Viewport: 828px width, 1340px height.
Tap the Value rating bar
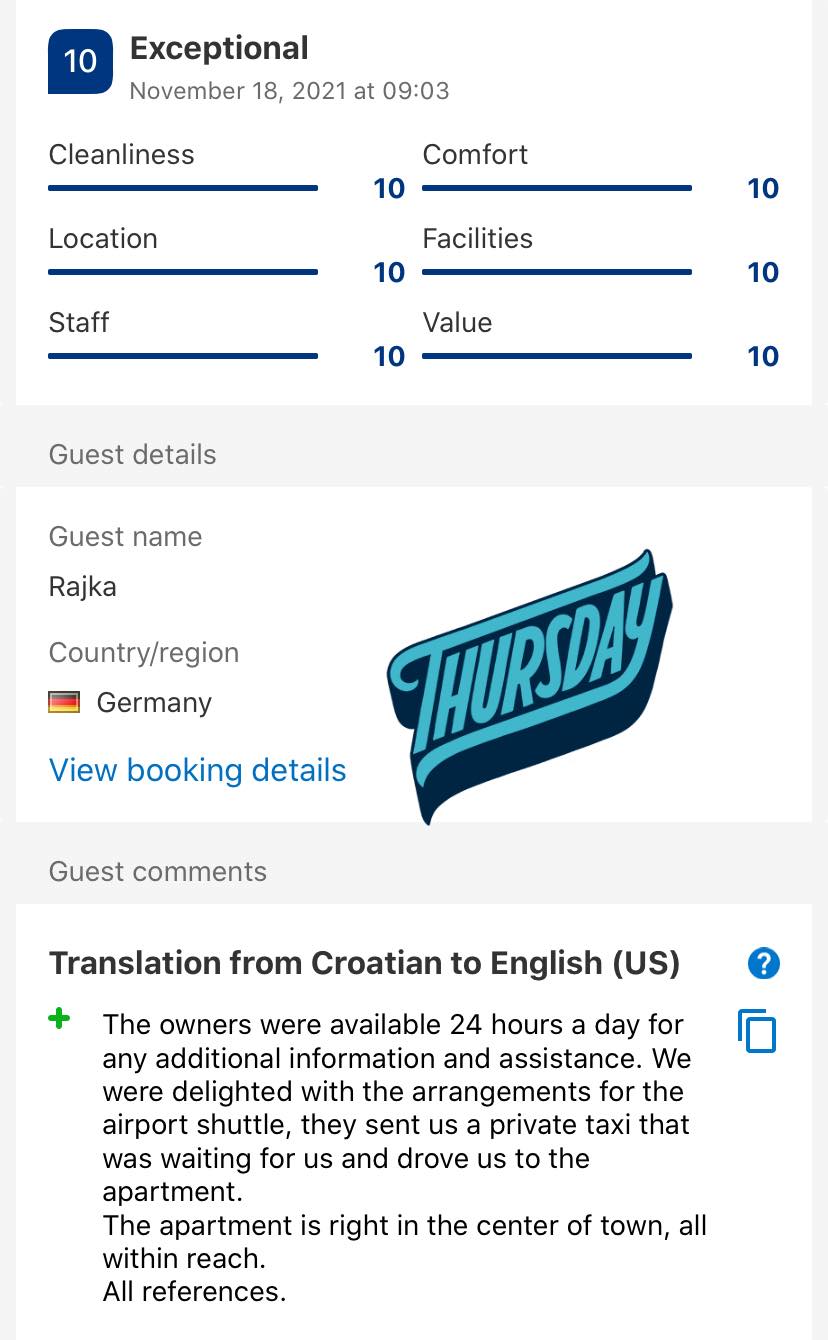point(557,356)
